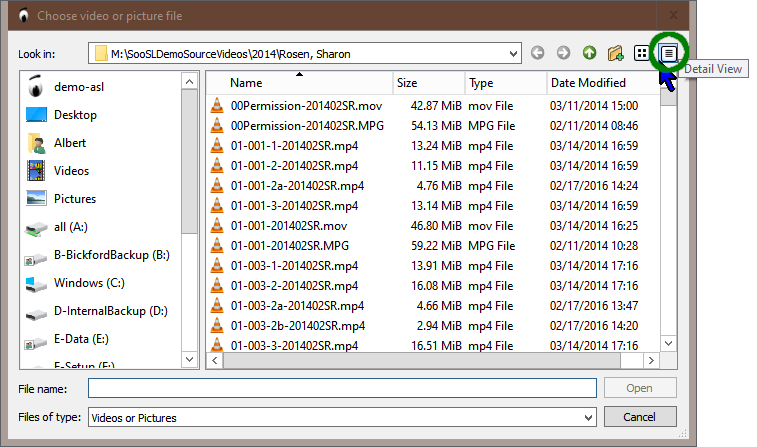
Task: Click size cell 2.94 MiB
Action: coord(439,326)
